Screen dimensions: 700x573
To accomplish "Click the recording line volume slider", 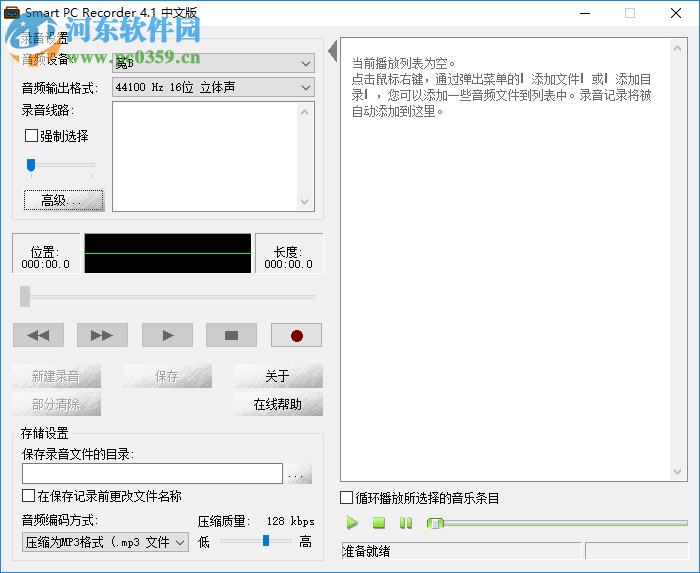I will coord(61,165).
